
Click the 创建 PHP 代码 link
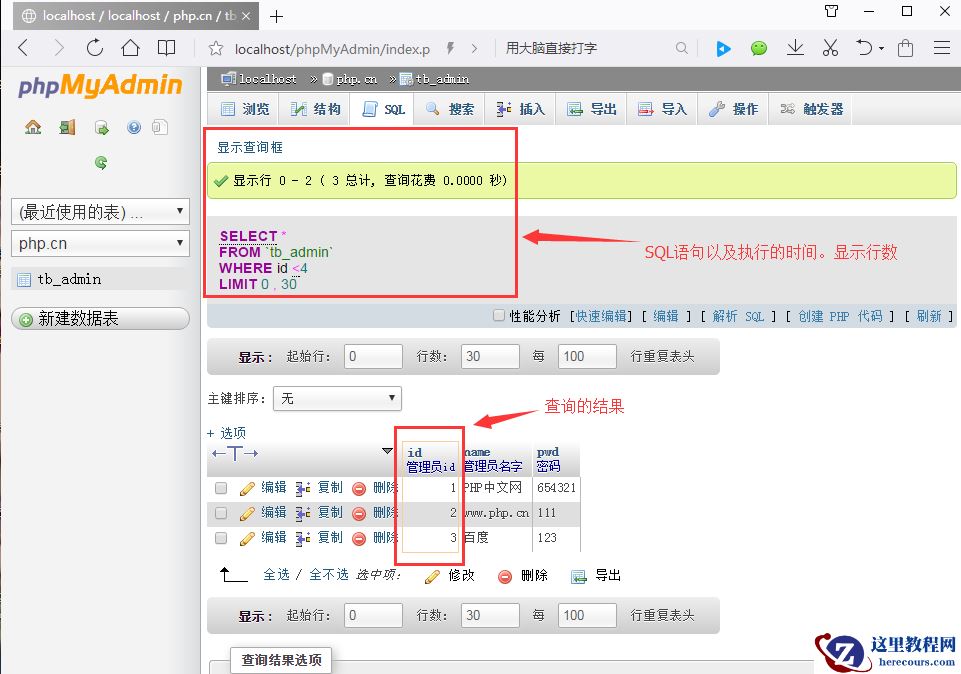click(840, 316)
